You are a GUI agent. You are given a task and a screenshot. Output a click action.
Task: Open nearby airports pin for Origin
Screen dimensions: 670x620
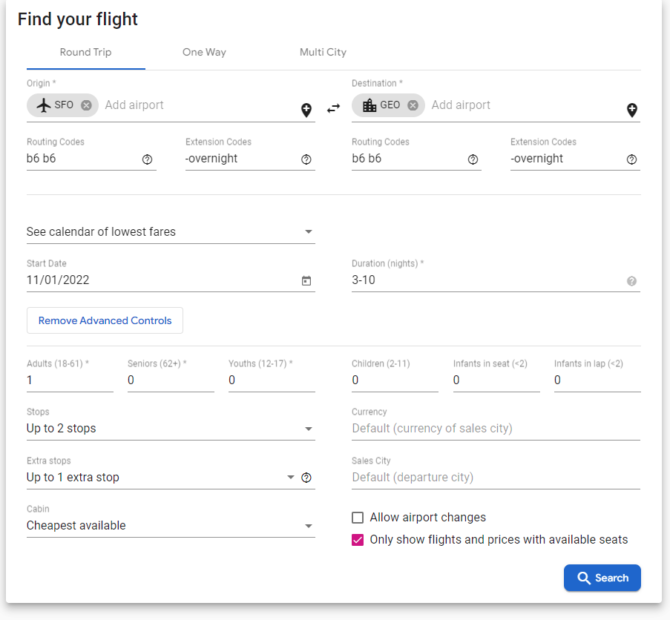306,110
